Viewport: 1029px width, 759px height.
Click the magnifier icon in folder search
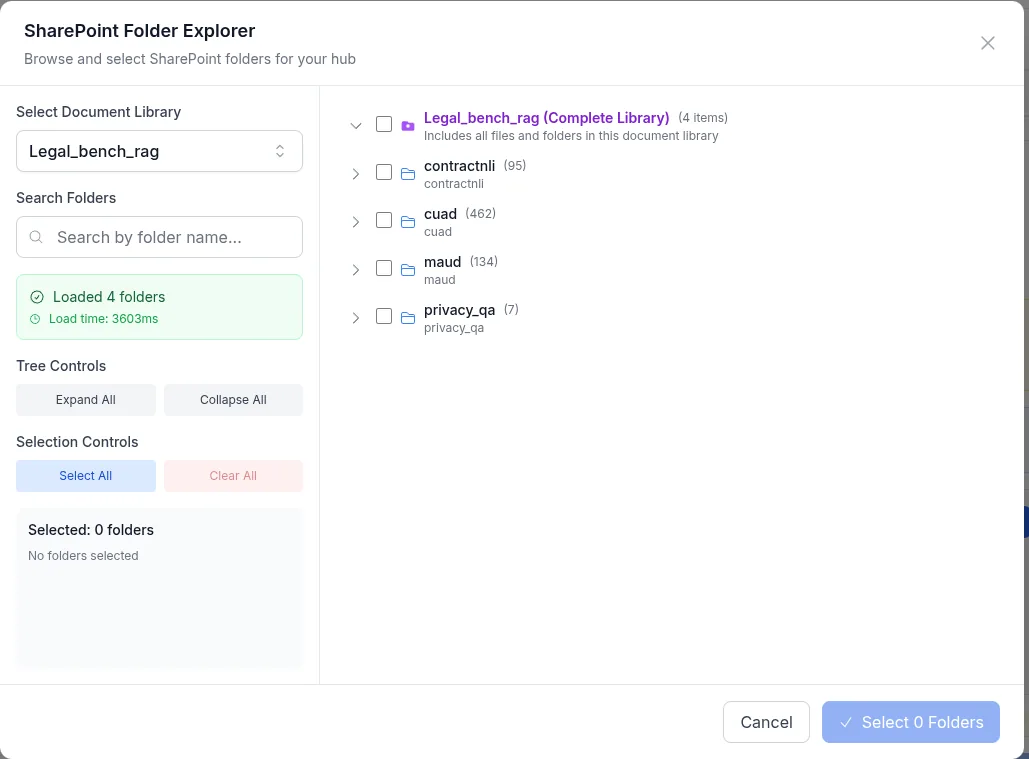coord(36,237)
